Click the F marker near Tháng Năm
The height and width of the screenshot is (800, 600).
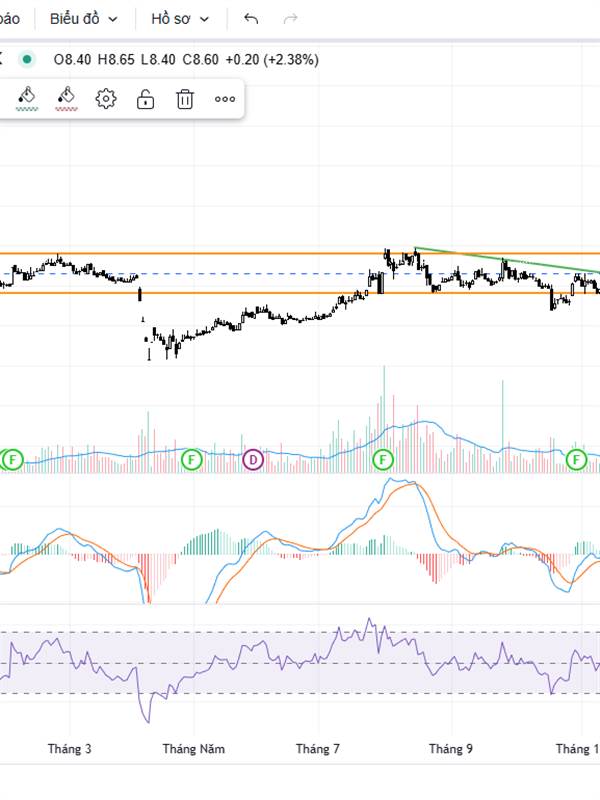[192, 460]
